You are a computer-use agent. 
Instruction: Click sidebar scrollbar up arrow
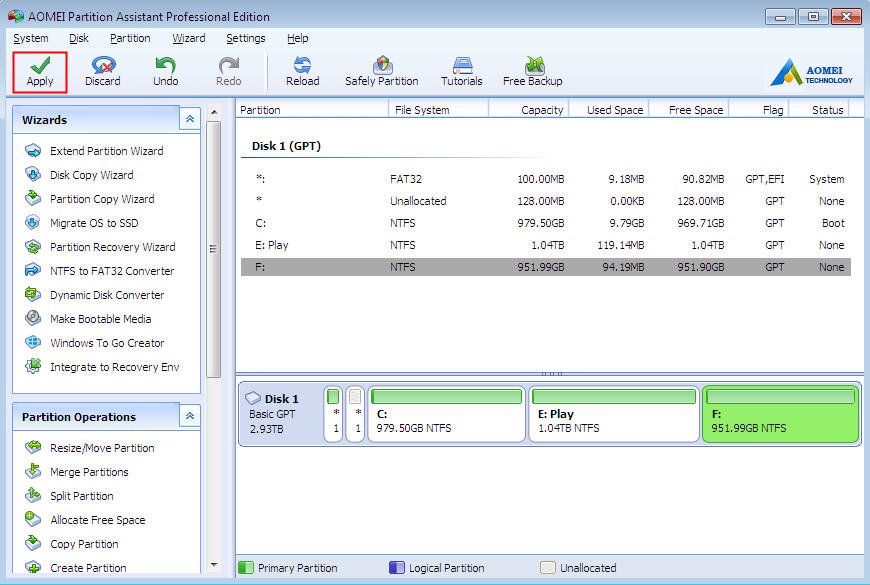[214, 112]
